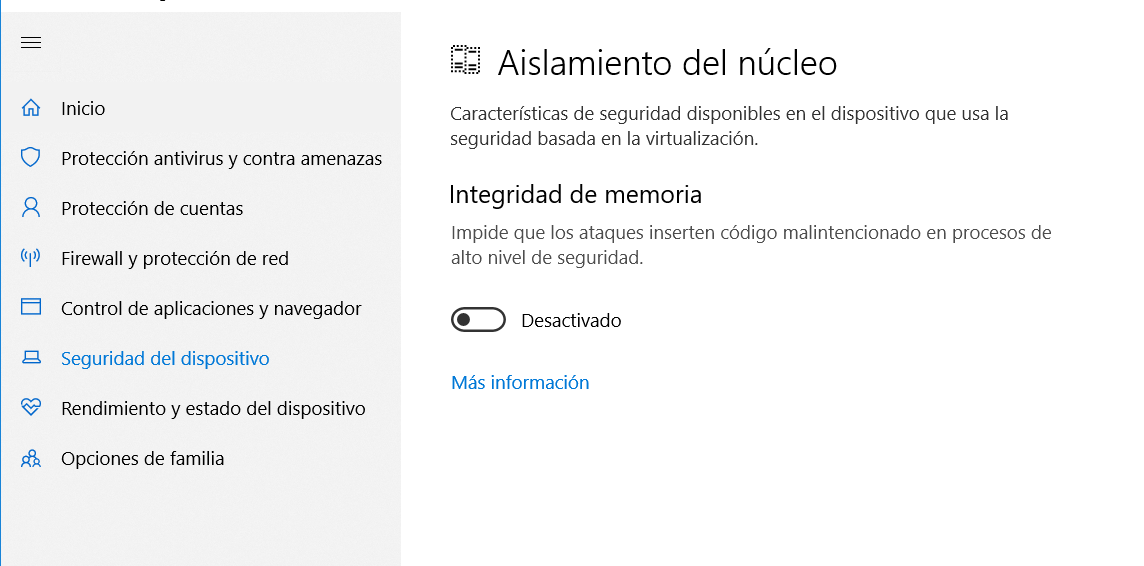Open the Más información link

[x=520, y=382]
